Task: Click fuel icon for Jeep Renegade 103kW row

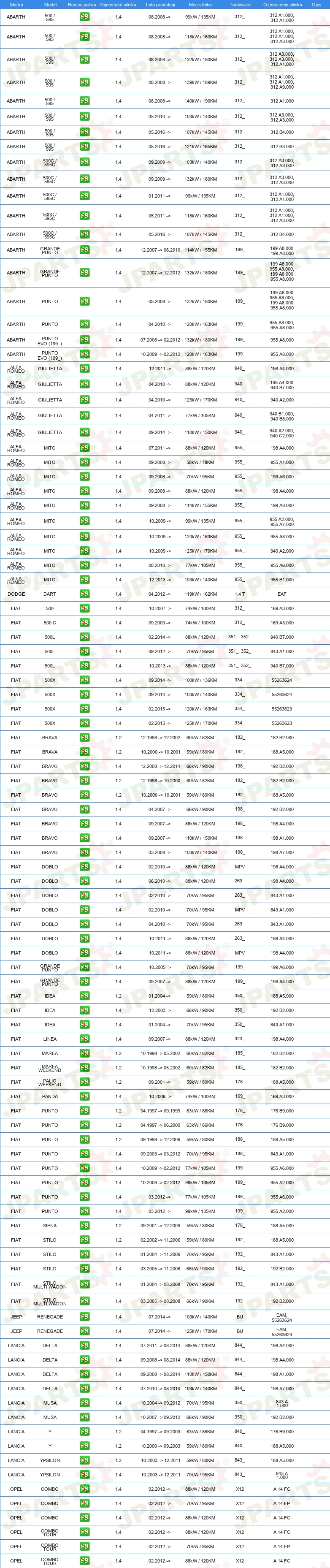Action: click(85, 1317)
